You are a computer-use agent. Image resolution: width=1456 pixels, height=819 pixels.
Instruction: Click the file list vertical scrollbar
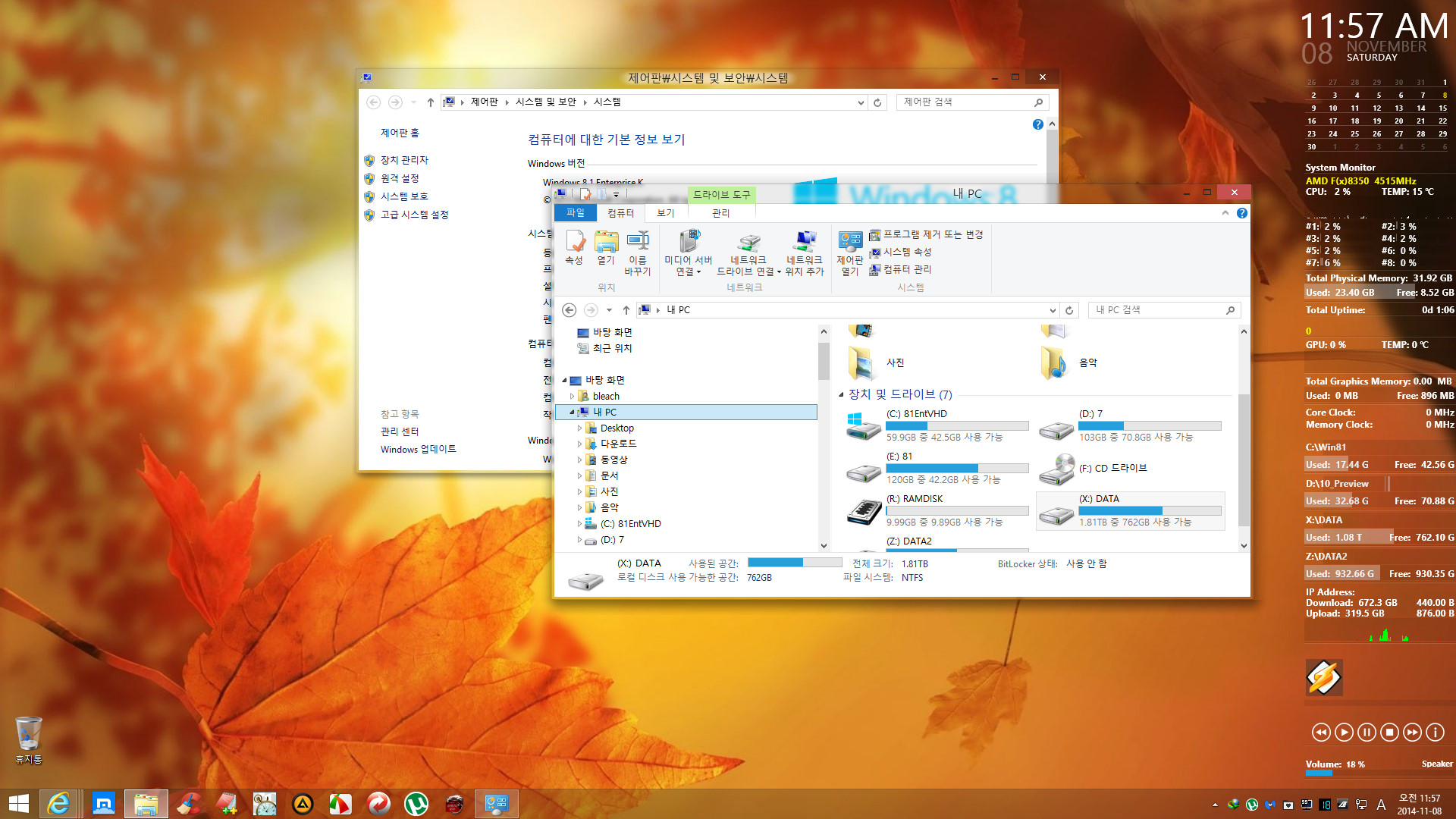(x=1243, y=460)
